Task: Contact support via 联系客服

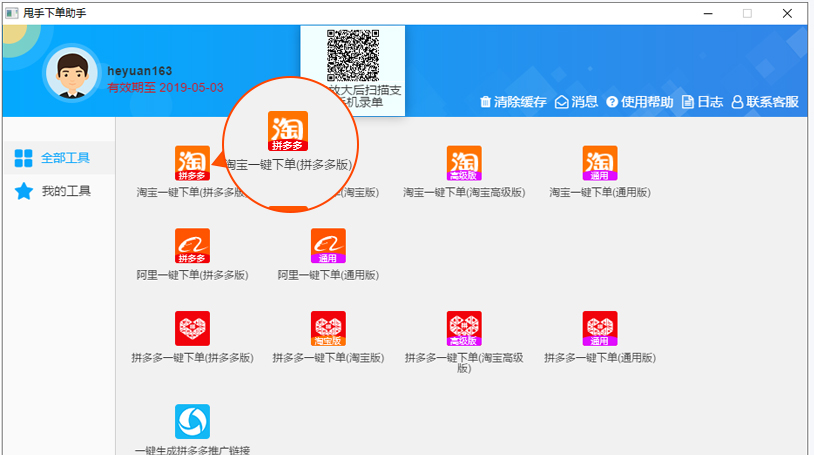Action: pyautogui.click(x=765, y=102)
